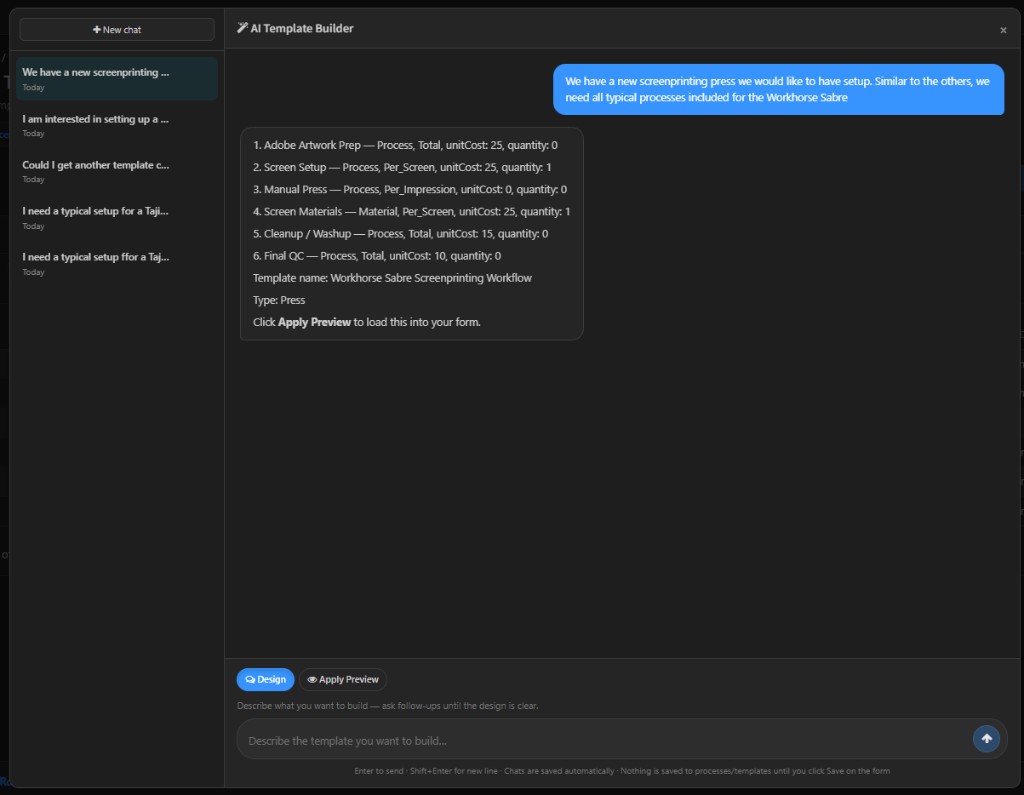This screenshot has width=1024, height=795.
Task: Open chat 'I am interested in setting up a ...'
Action: tap(117, 125)
